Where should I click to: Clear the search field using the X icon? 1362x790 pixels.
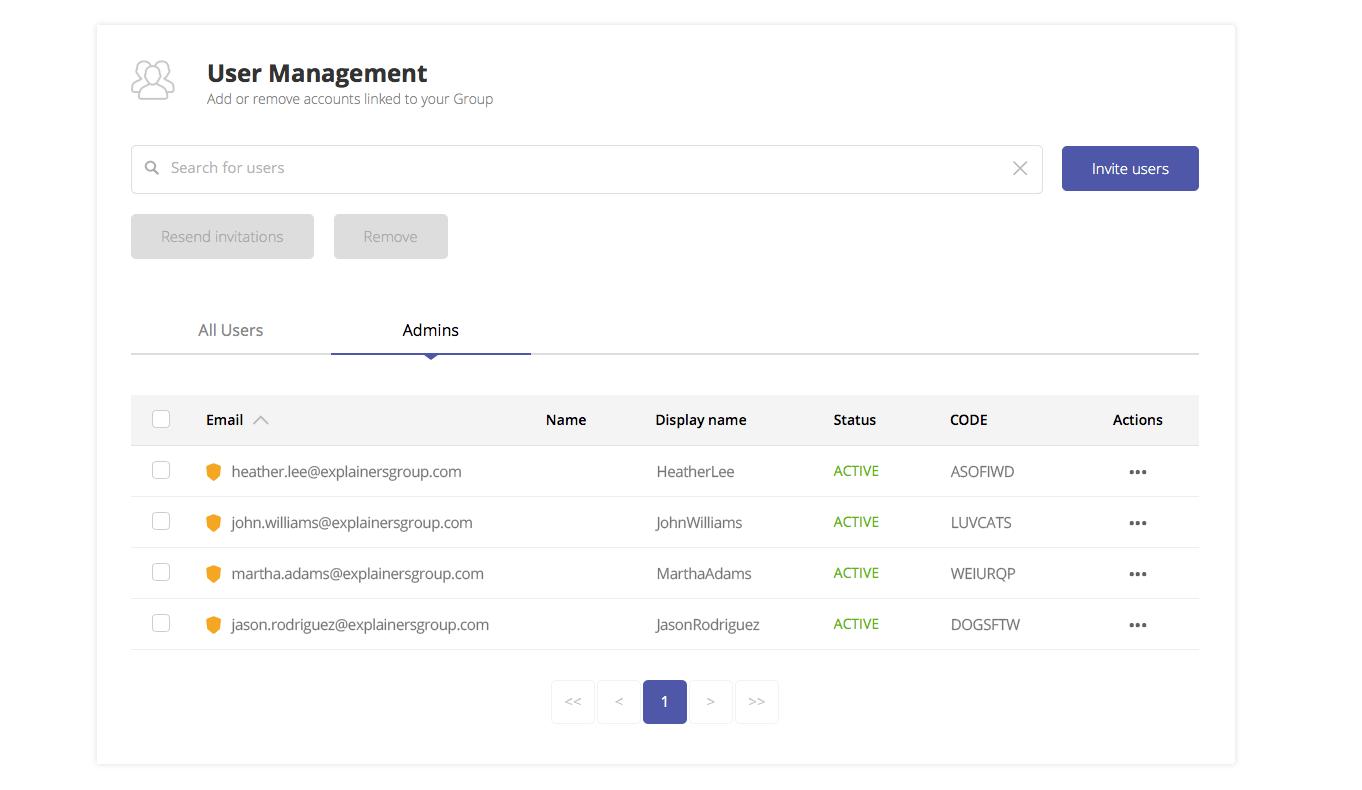[1019, 168]
